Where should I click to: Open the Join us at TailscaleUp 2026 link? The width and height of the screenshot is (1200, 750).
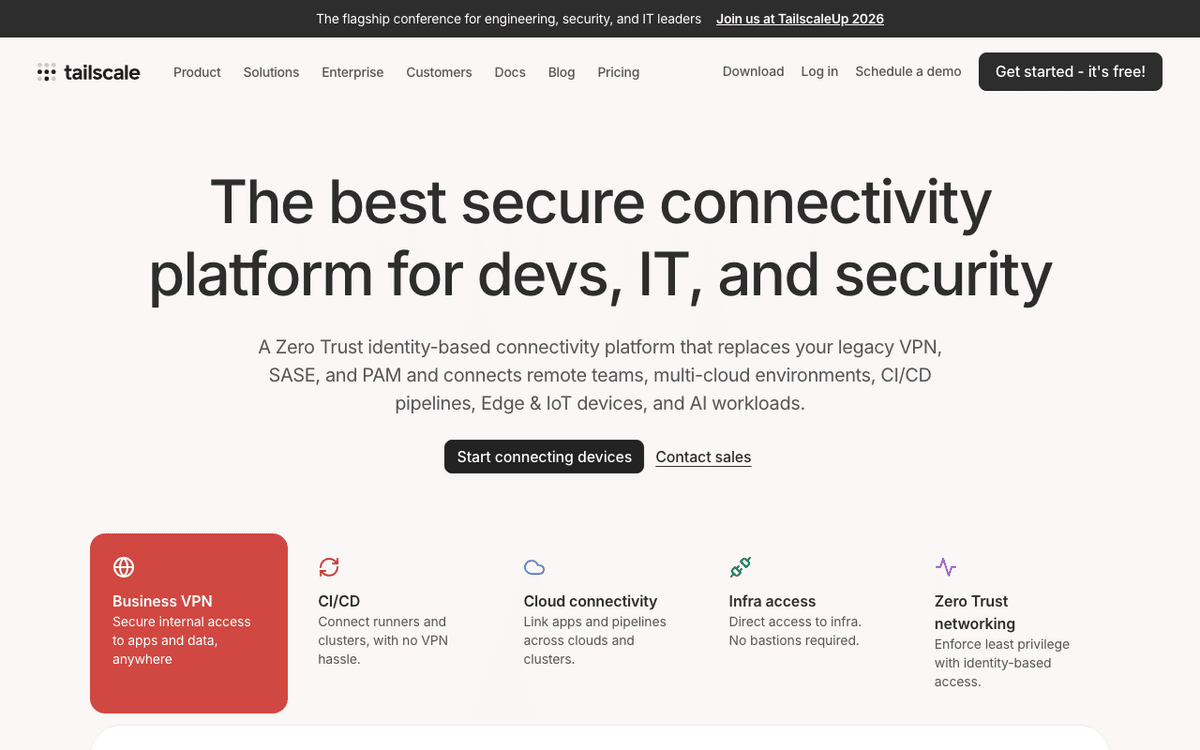(x=800, y=19)
